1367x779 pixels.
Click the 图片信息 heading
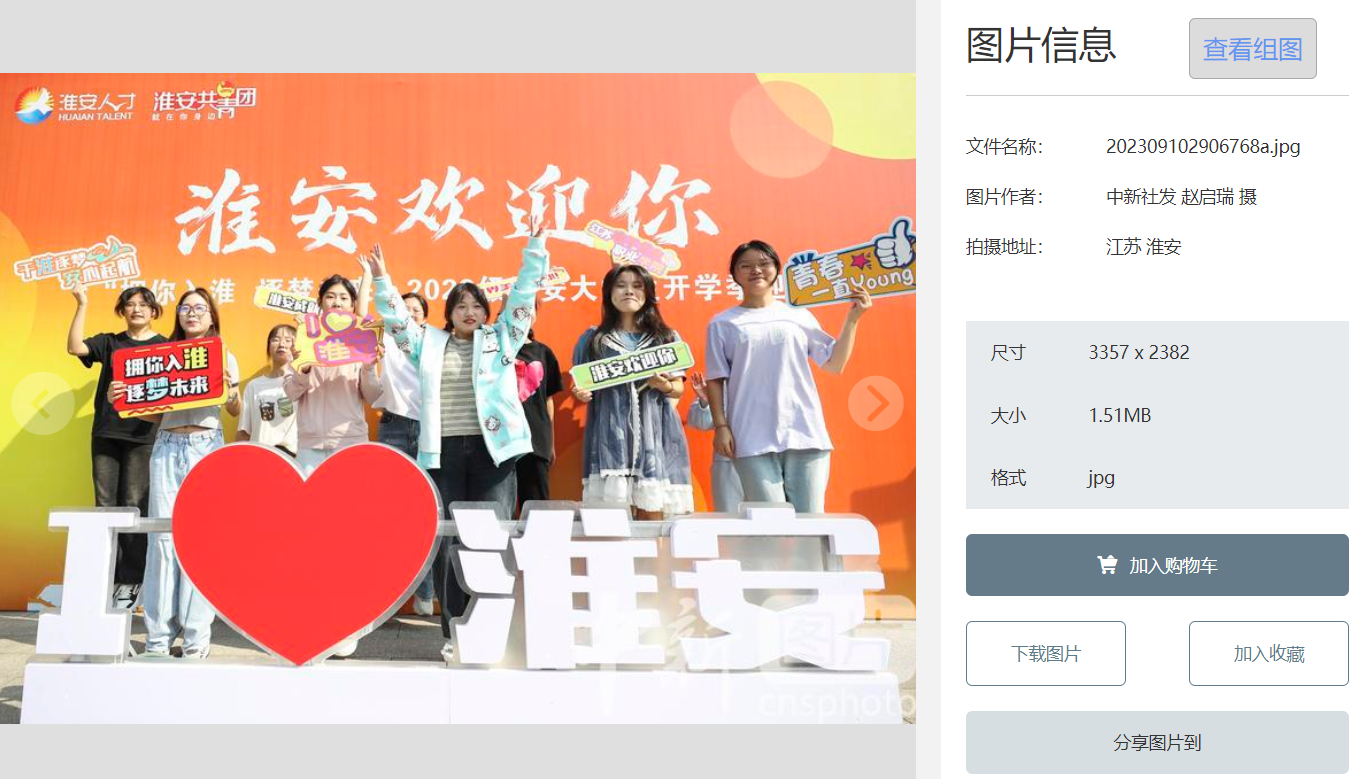pyautogui.click(x=1041, y=45)
